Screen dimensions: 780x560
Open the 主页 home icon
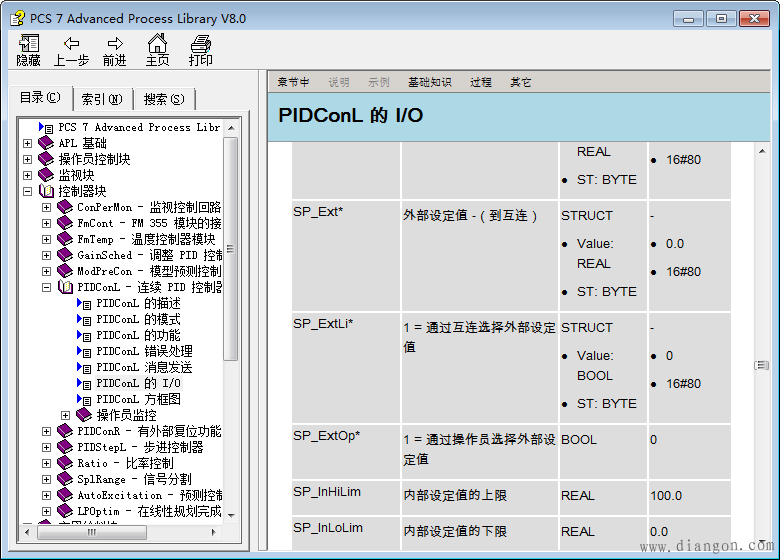(x=157, y=43)
